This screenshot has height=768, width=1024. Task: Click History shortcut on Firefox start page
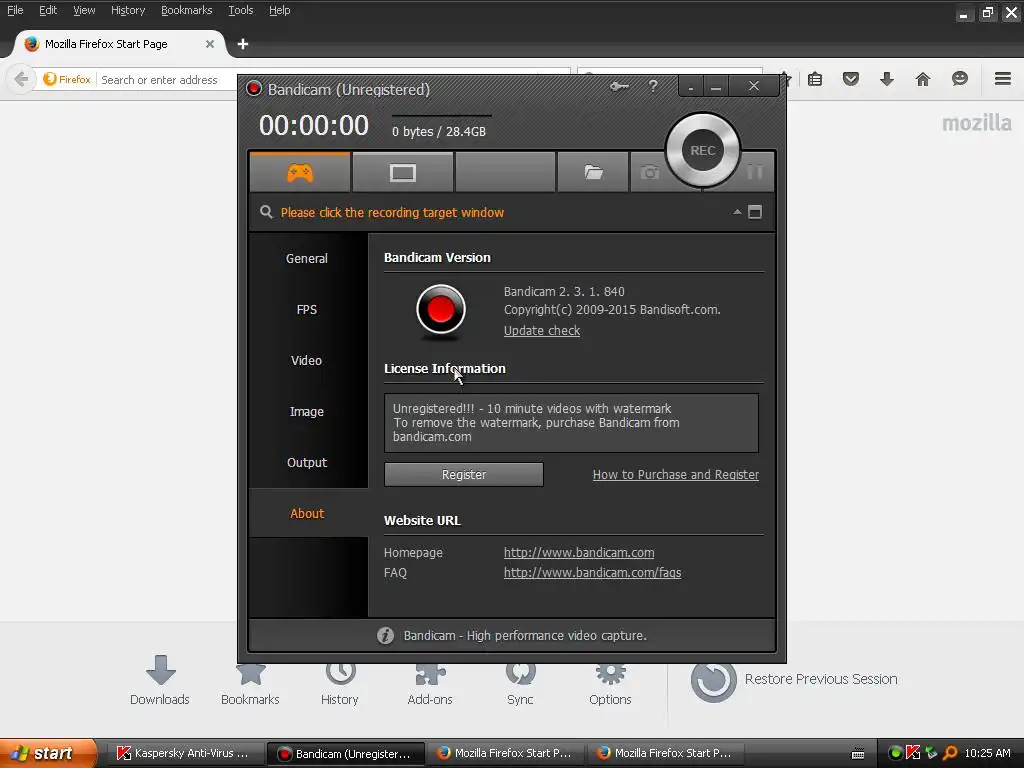pyautogui.click(x=340, y=684)
